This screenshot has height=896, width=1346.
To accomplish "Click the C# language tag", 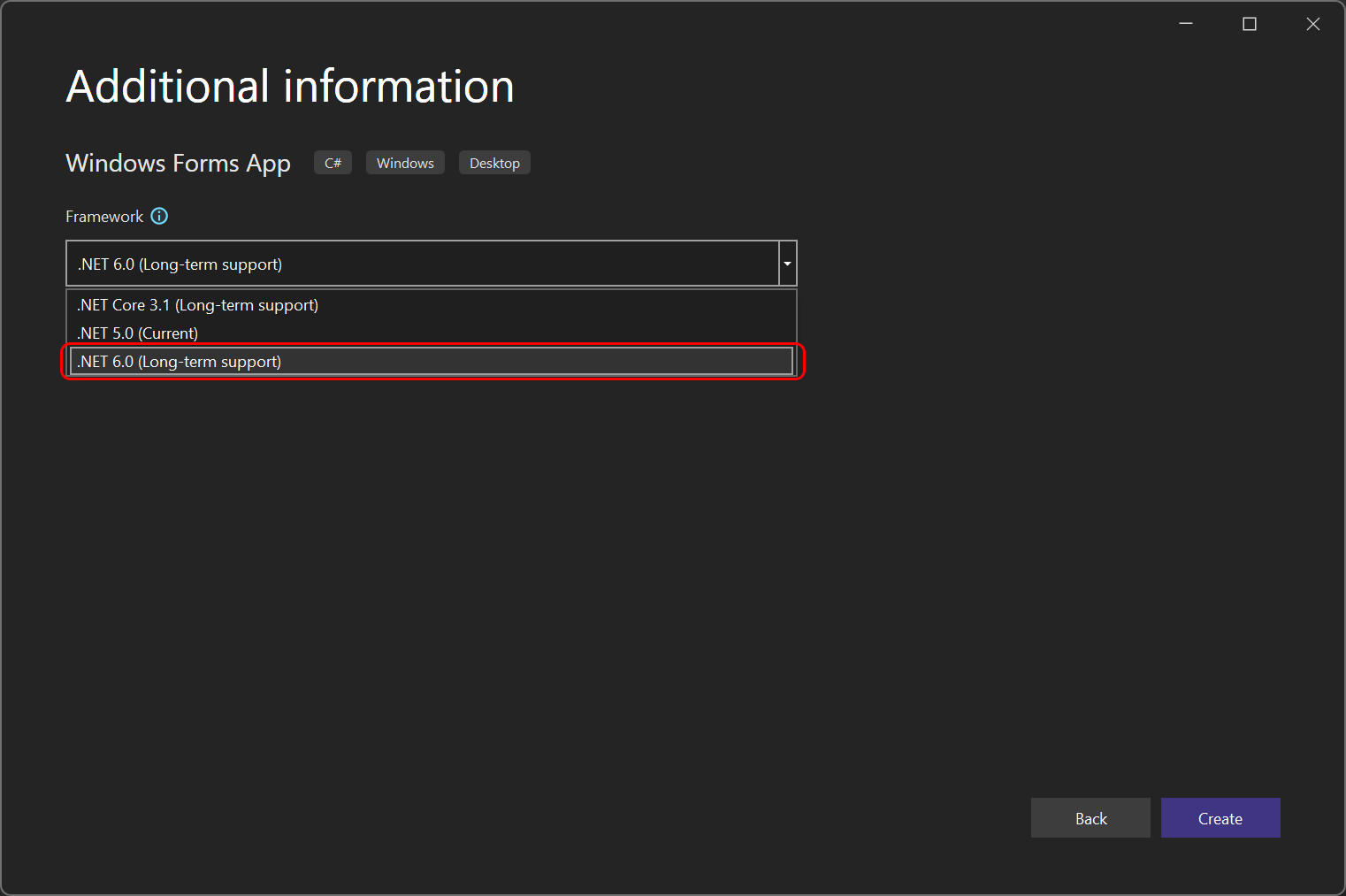I will (333, 163).
